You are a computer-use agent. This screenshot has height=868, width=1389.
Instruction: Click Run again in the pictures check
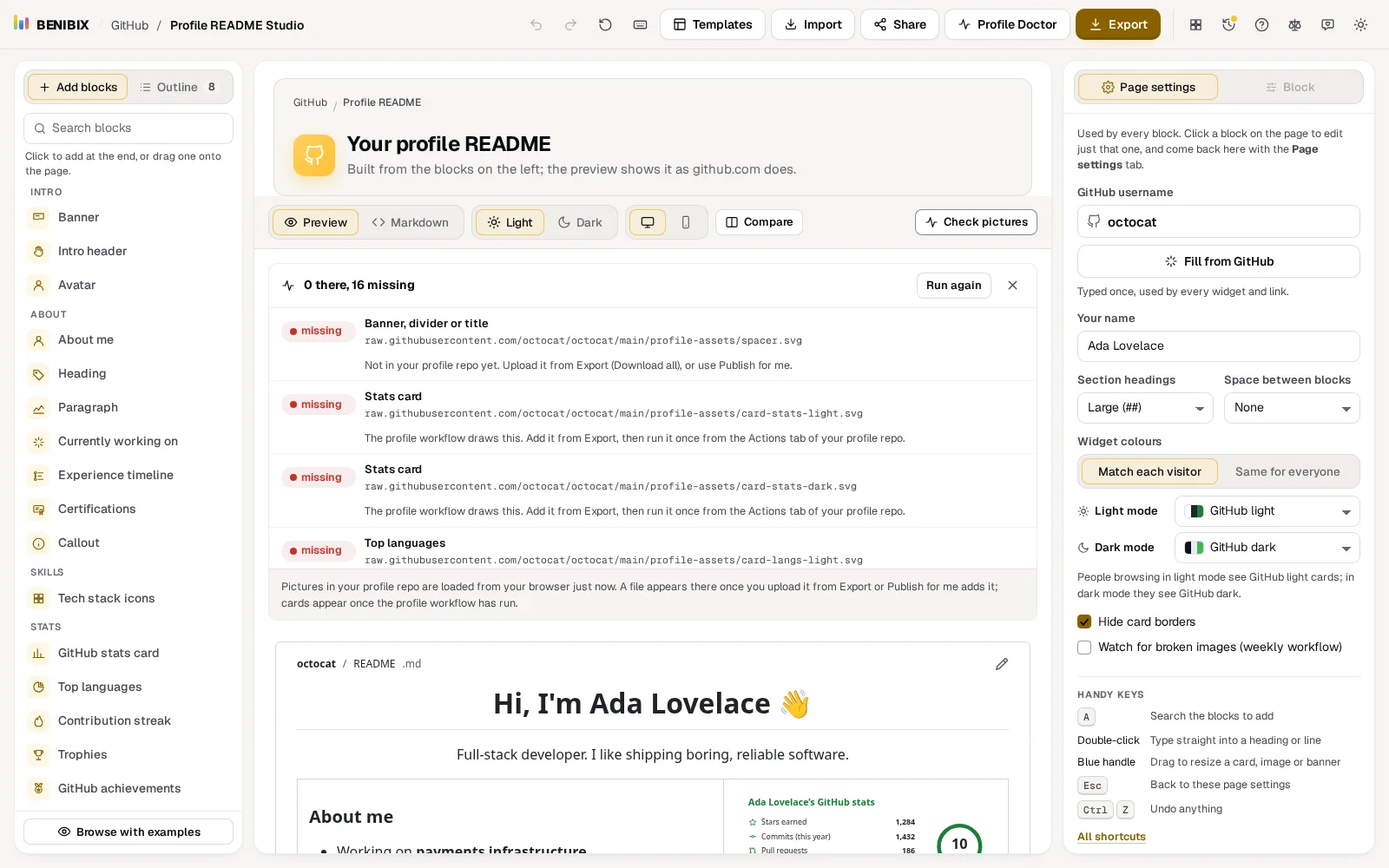pos(954,286)
